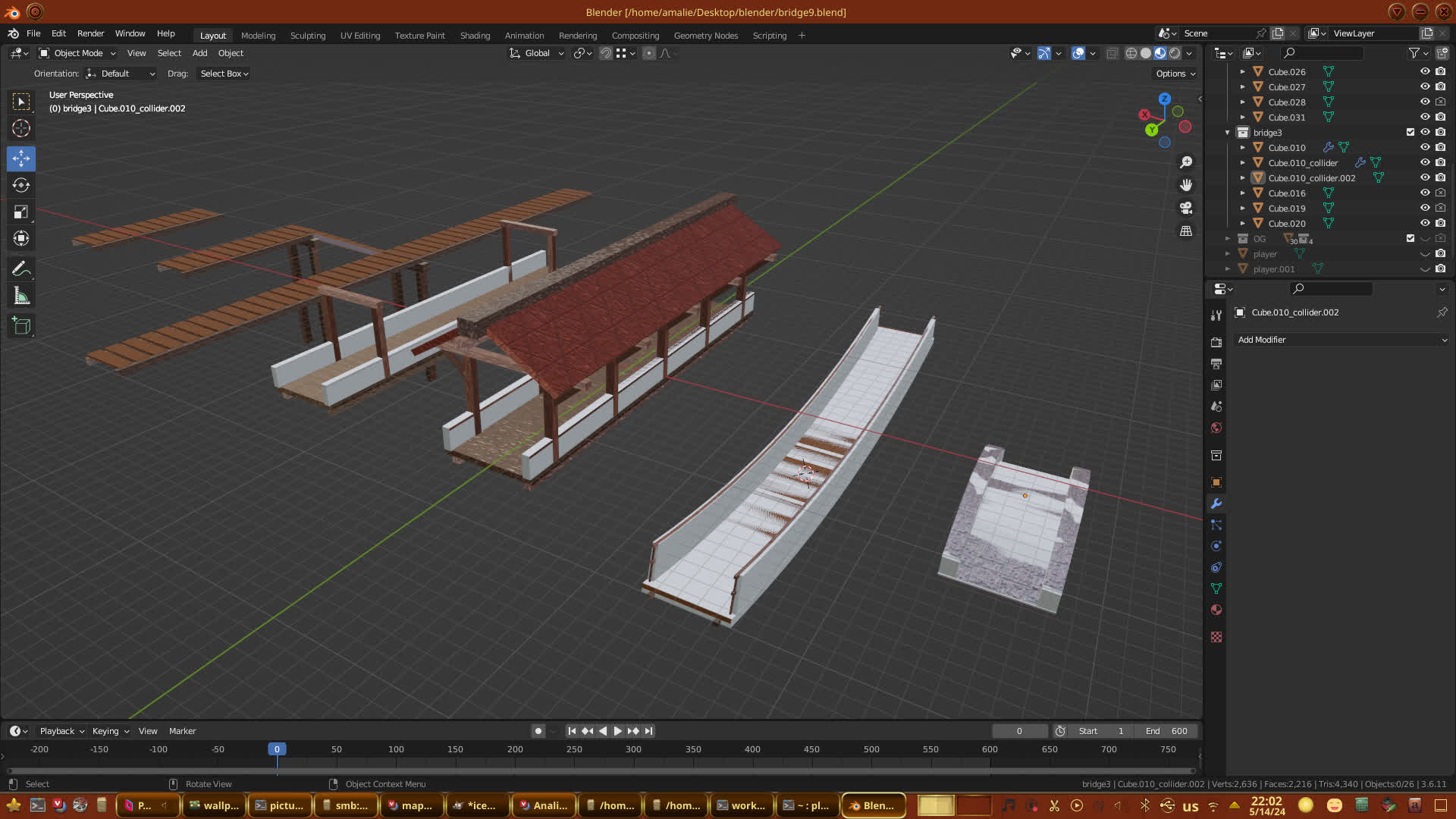The width and height of the screenshot is (1456, 819).
Task: Switch to the Shading workspace tab
Action: [475, 36]
